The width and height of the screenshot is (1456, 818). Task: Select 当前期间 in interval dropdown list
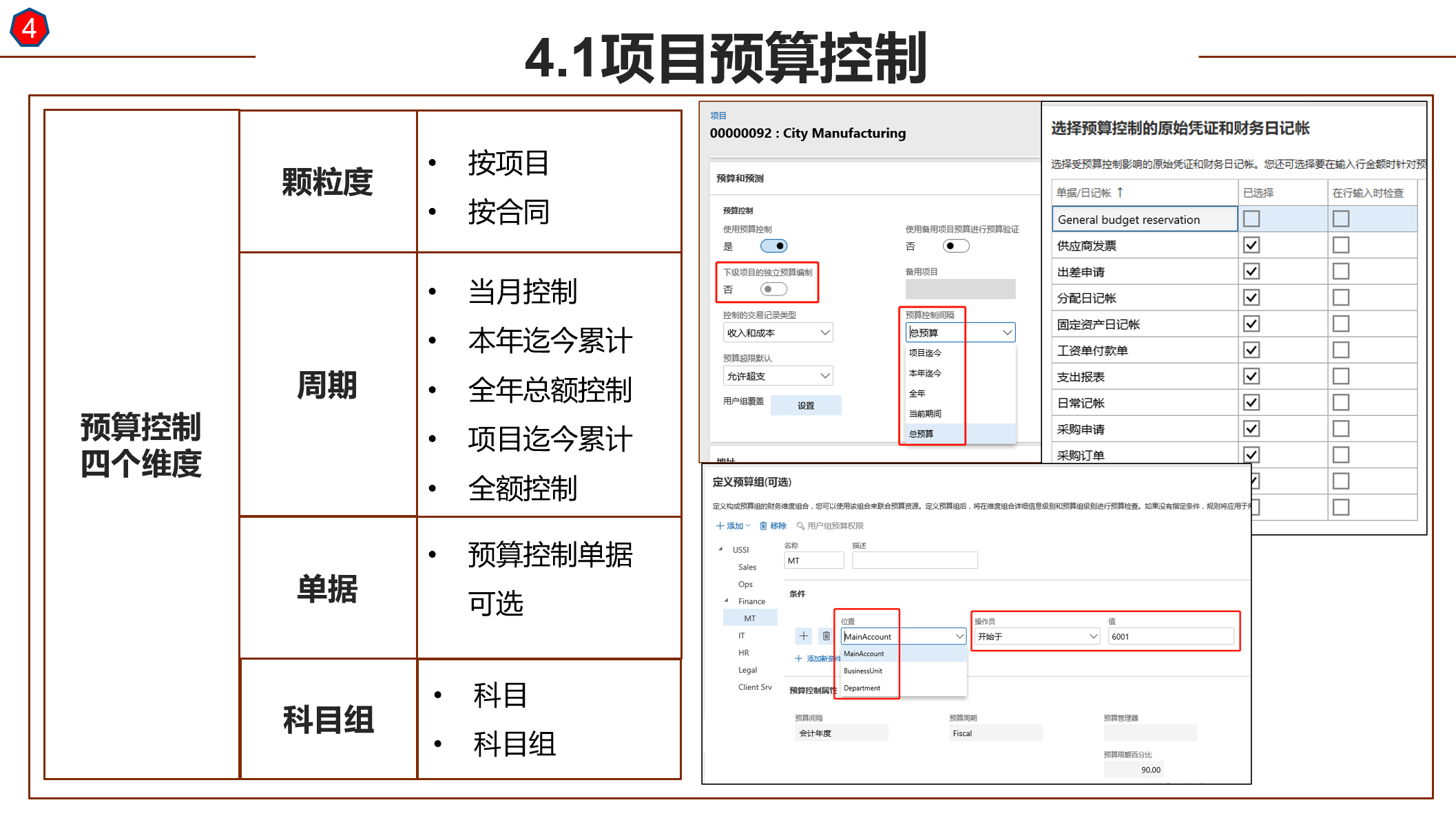[925, 413]
